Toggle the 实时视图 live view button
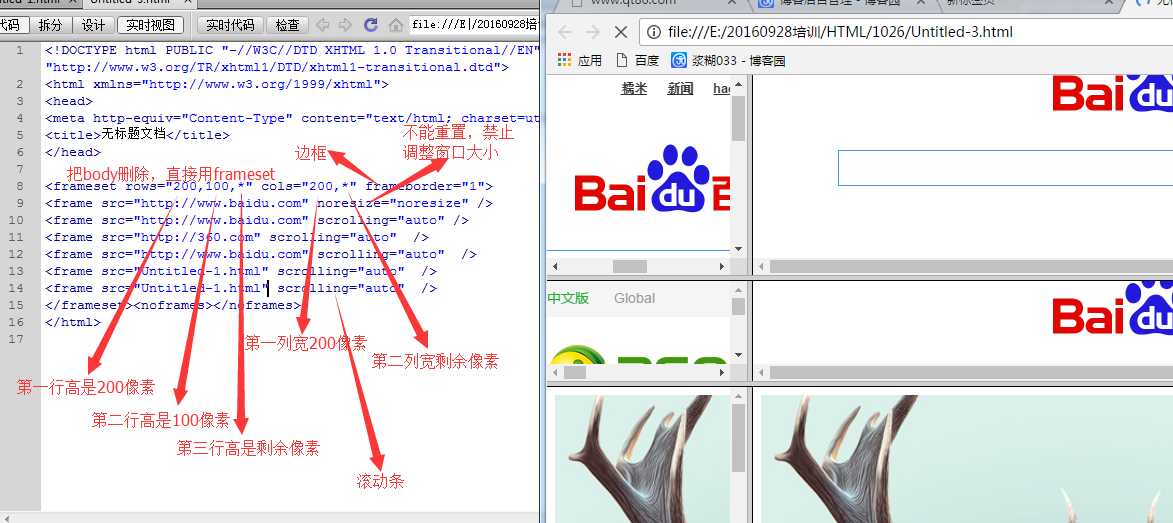This screenshot has height=523, width=1173. [x=150, y=25]
